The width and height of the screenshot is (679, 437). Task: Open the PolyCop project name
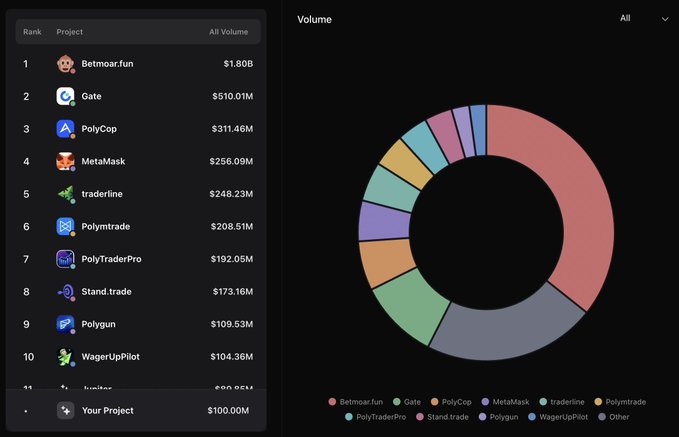pyautogui.click(x=99, y=129)
